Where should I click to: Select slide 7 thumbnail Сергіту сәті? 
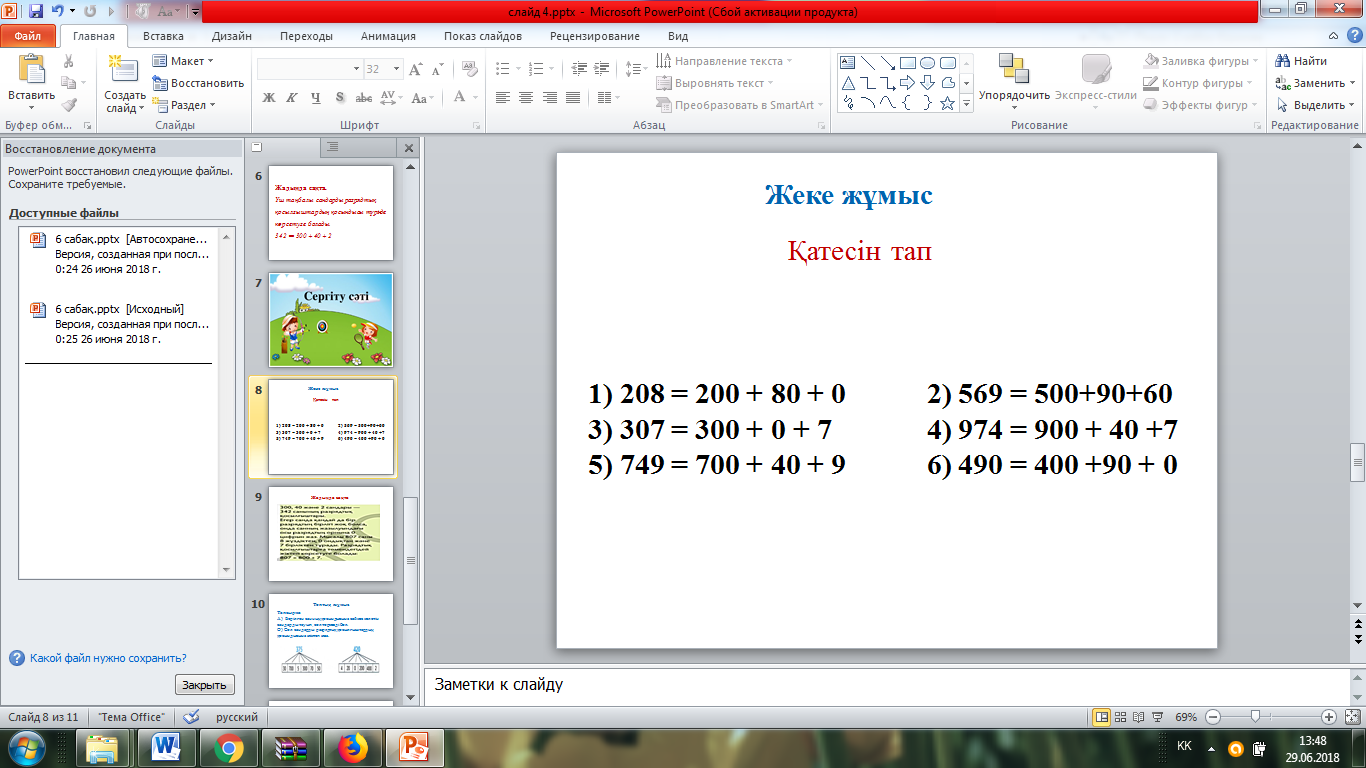[x=331, y=319]
